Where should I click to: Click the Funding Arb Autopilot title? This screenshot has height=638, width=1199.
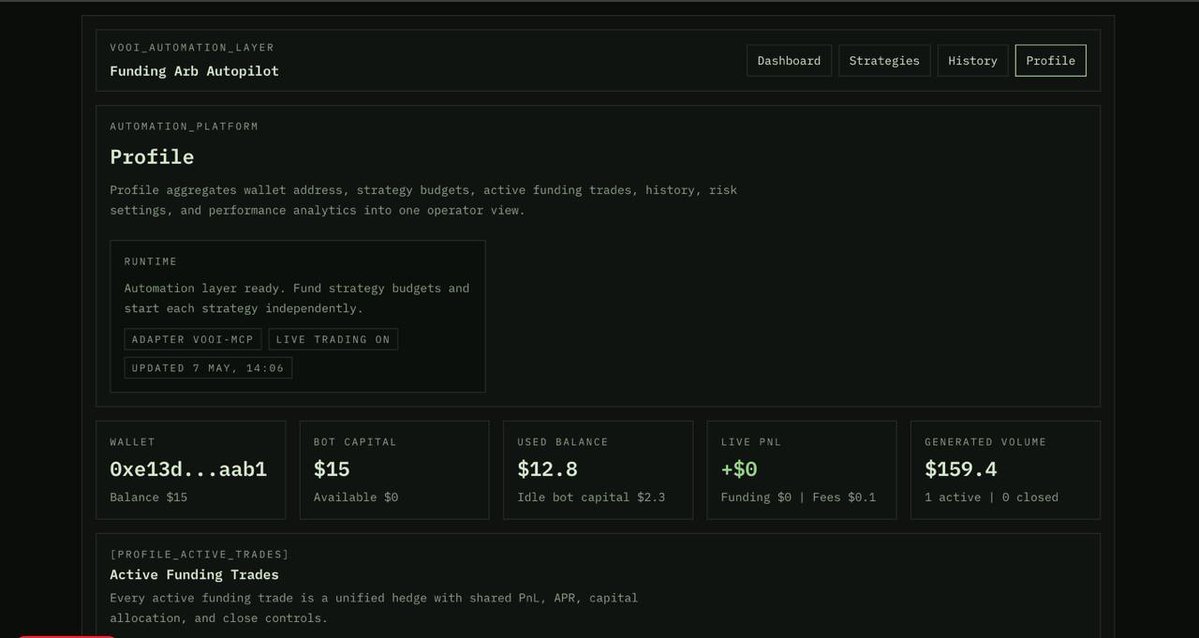point(194,71)
